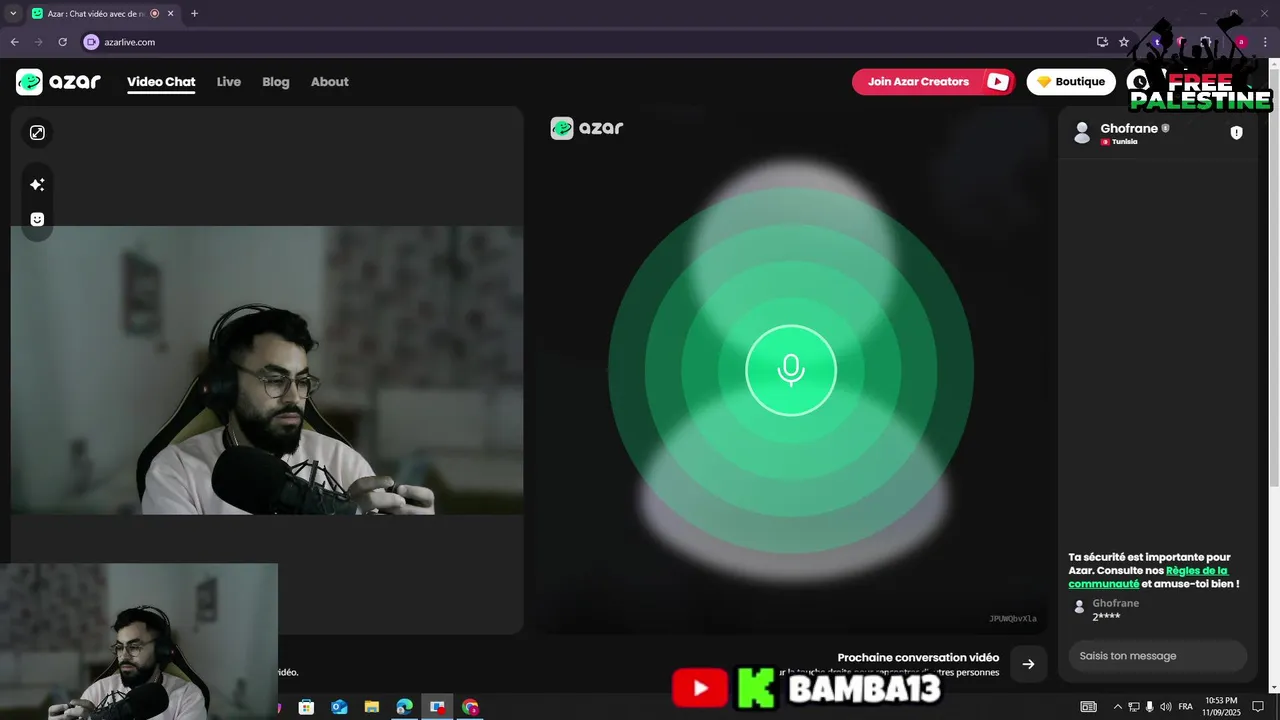Open the Blog page
The width and height of the screenshot is (1280, 720).
[x=276, y=82]
